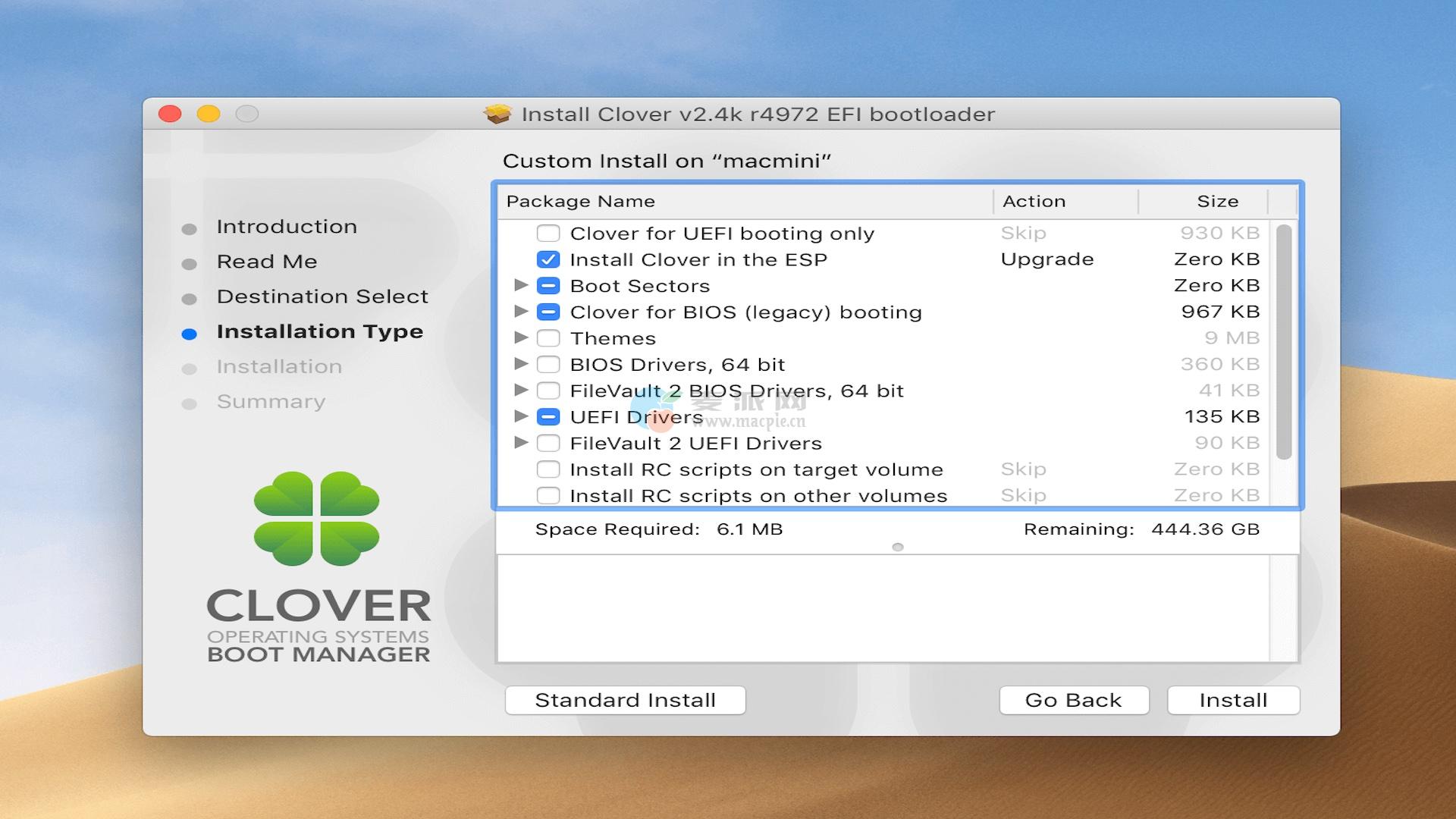Expand BIOS Drivers, 64 bit group
Screen dimensions: 1456x819
pyautogui.click(x=521, y=363)
